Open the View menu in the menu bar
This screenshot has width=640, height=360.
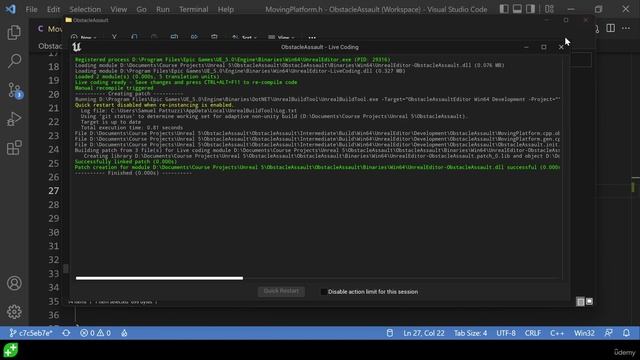(x=118, y=9)
